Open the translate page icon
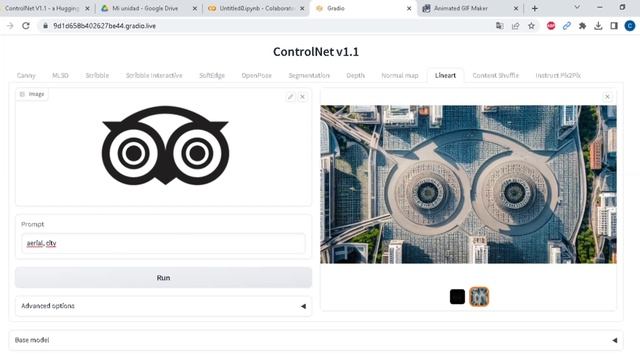 [x=500, y=26]
